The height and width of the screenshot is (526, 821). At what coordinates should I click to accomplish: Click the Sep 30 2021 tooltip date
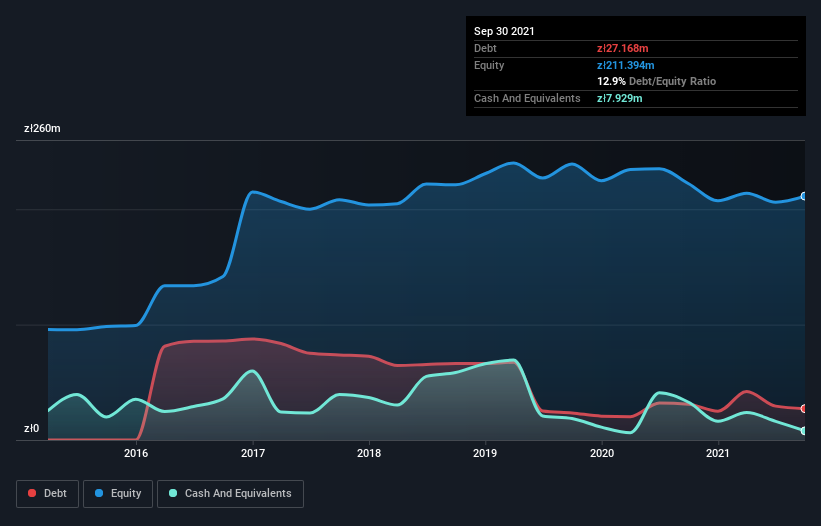coord(504,31)
